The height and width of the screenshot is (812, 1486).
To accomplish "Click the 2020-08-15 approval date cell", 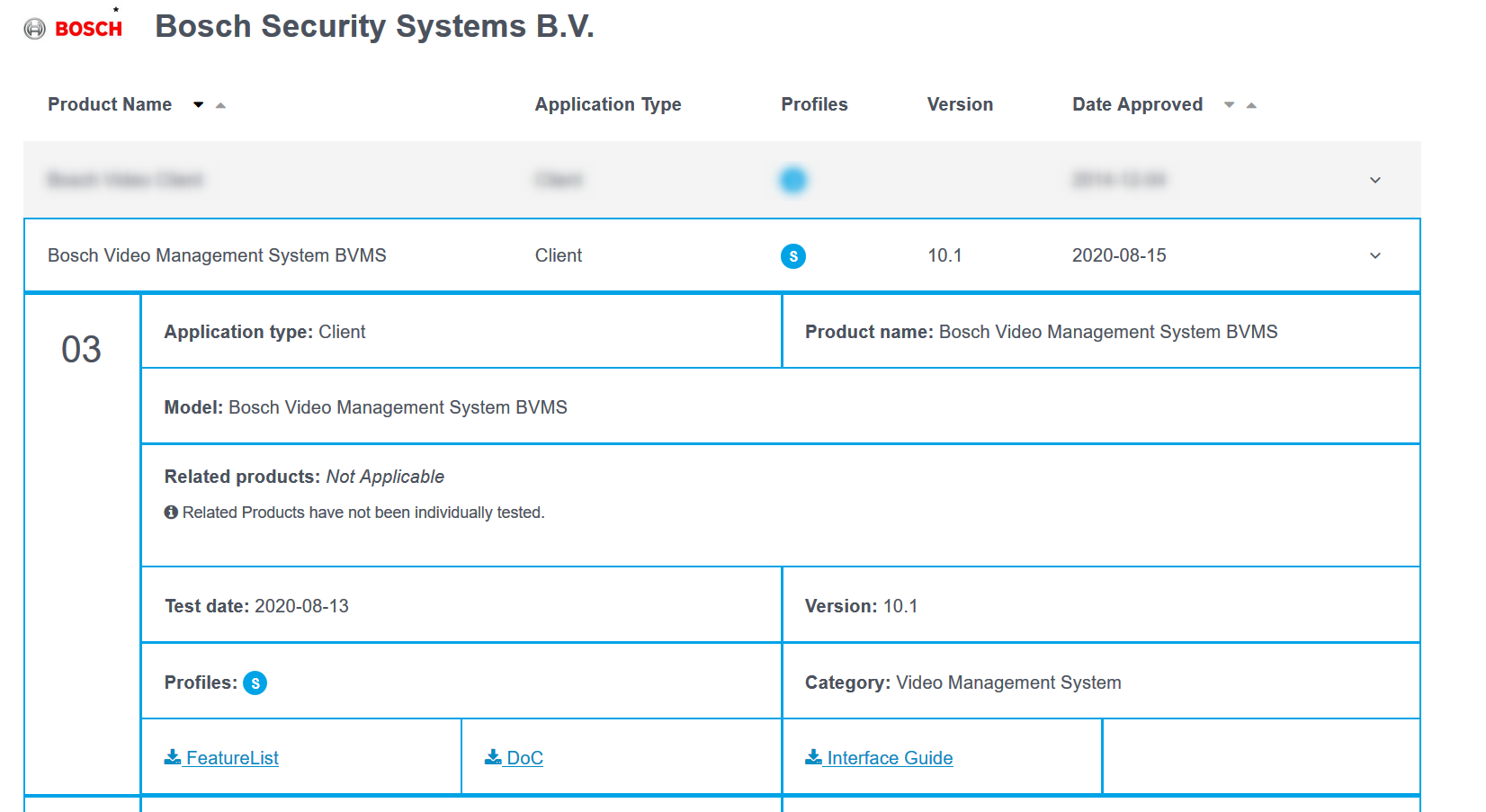I will 1119,255.
